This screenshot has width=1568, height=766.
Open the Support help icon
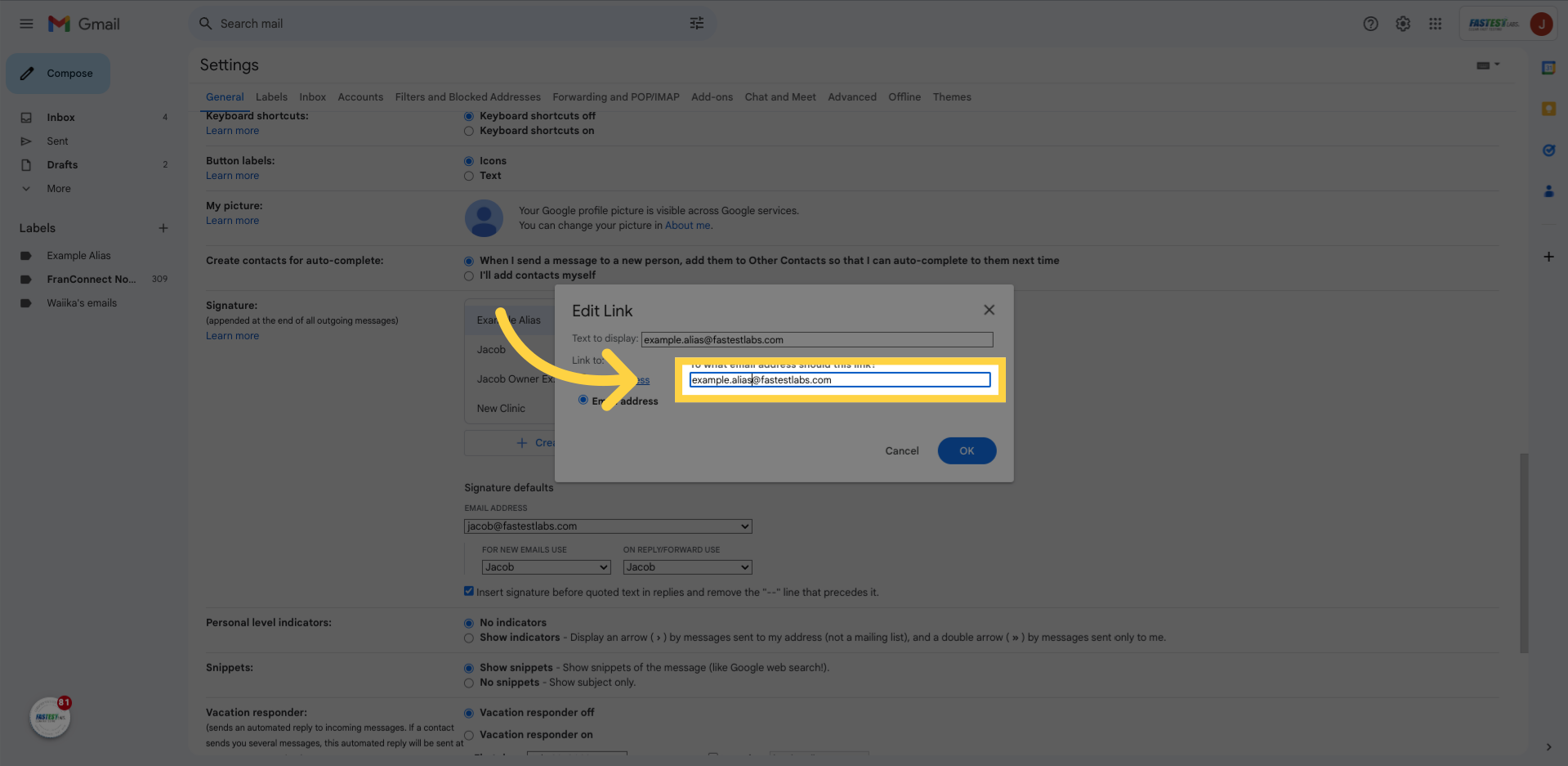pos(1370,24)
